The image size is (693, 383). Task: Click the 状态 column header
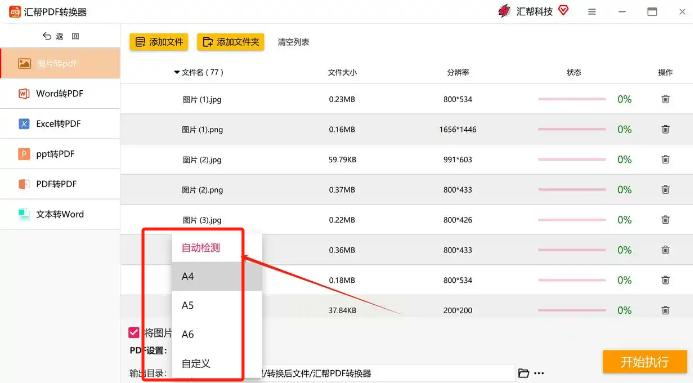click(574, 72)
